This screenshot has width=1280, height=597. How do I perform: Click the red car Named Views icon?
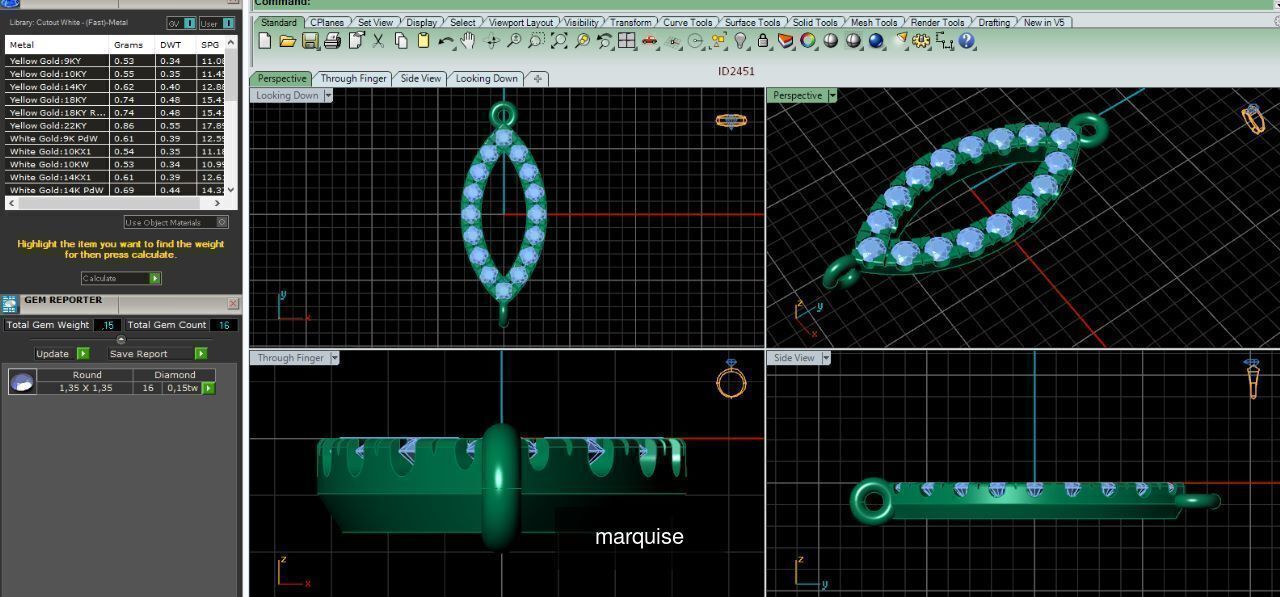click(650, 41)
